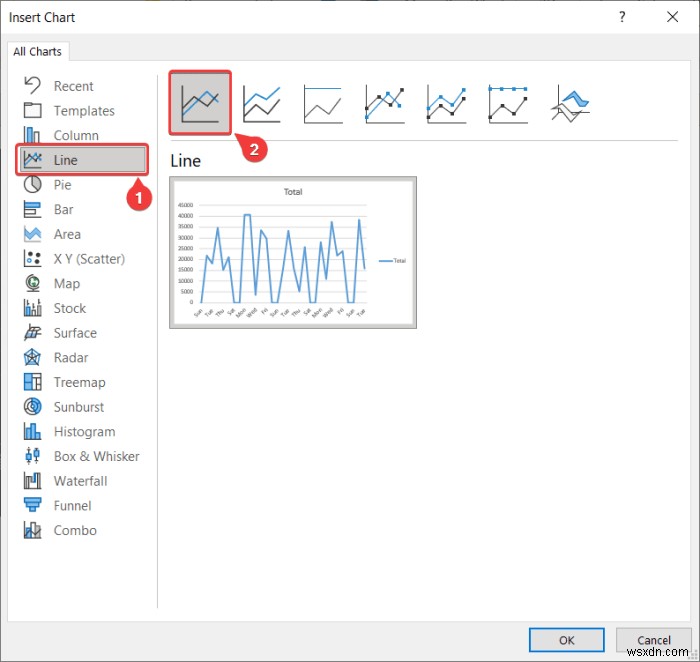Choose the Waterfall category
The width and height of the screenshot is (700, 662).
(x=80, y=481)
